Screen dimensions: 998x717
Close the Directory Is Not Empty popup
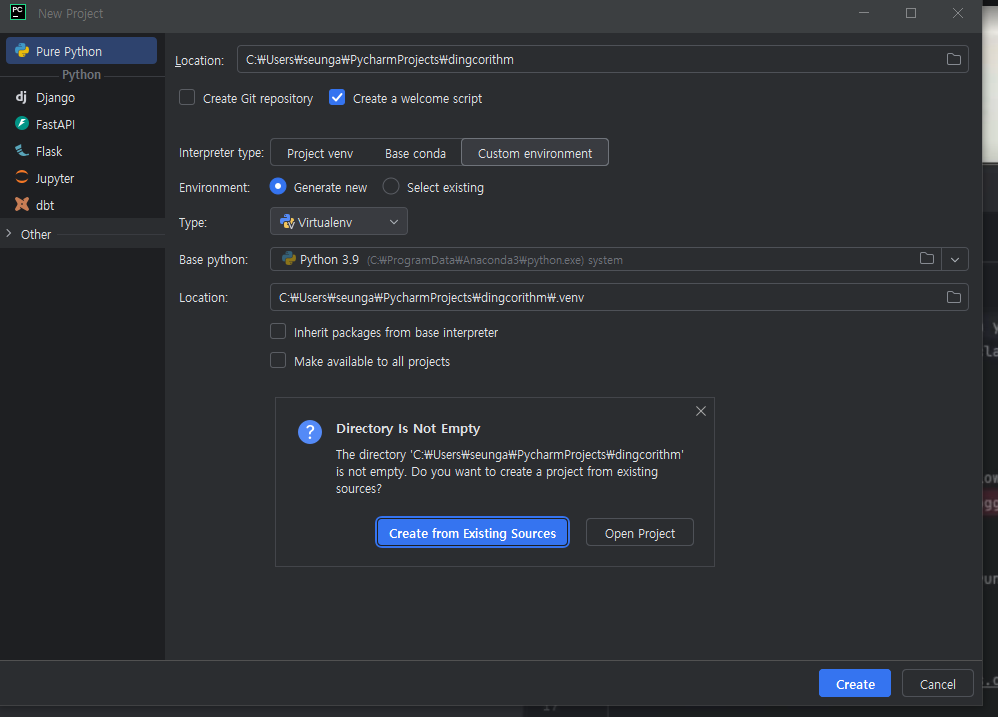(x=701, y=411)
